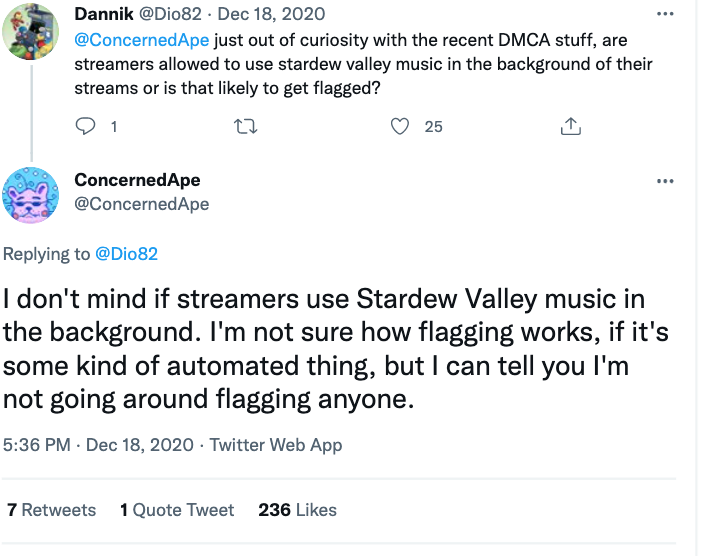The width and height of the screenshot is (702, 556).
Task: View the 236 Likes list
Action: pyautogui.click(x=297, y=510)
